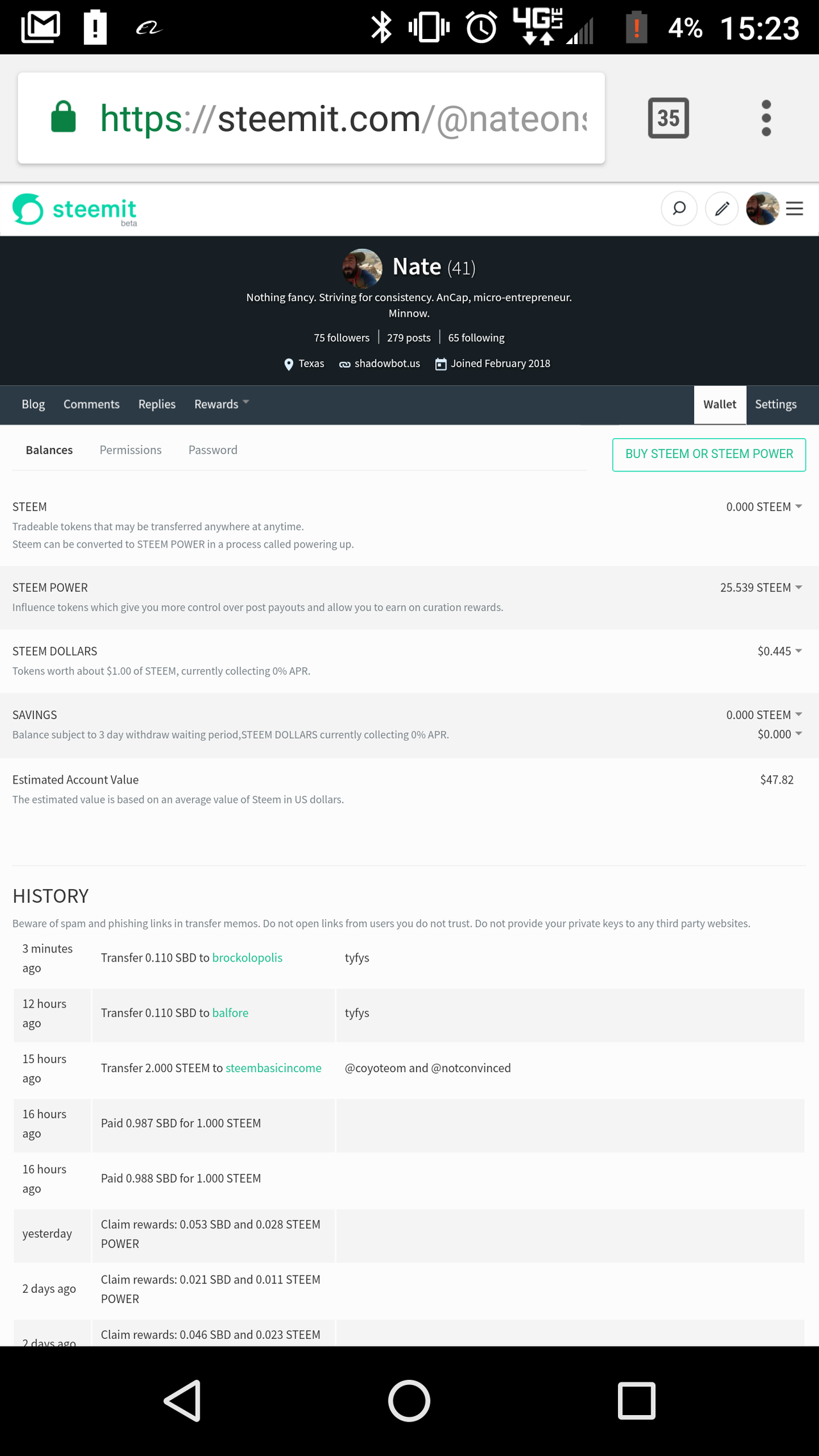819x1456 pixels.
Task: View 279 posts
Action: click(x=409, y=338)
